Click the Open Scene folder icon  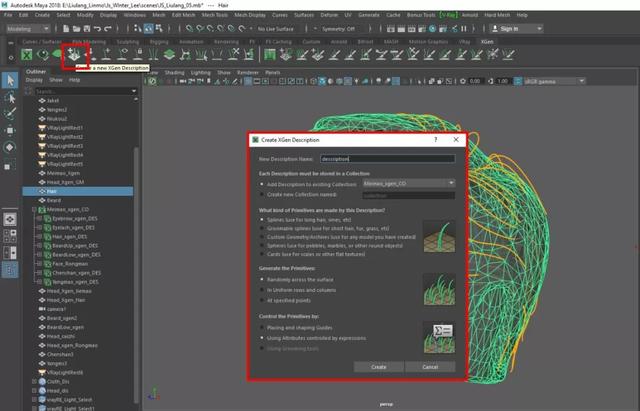[x=76, y=29]
